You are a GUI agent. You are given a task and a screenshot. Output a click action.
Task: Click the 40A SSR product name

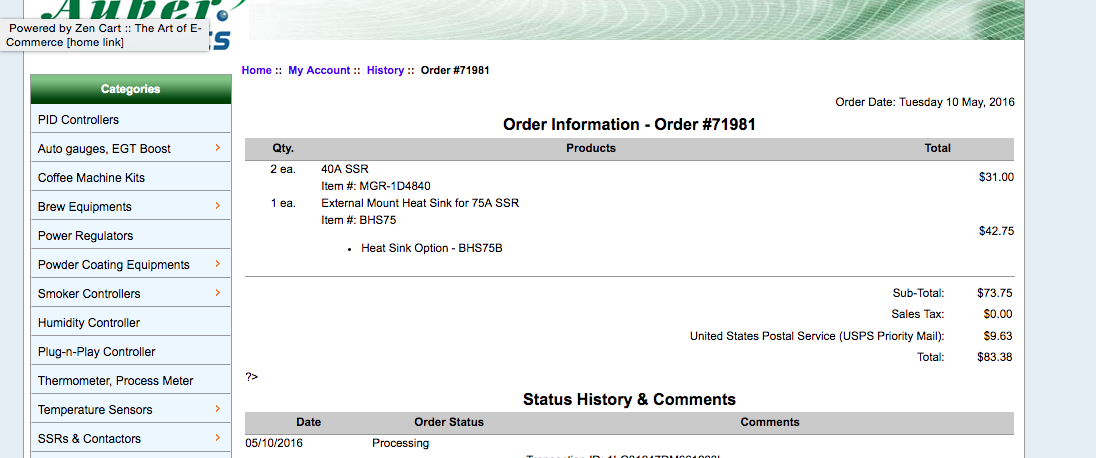click(x=345, y=169)
